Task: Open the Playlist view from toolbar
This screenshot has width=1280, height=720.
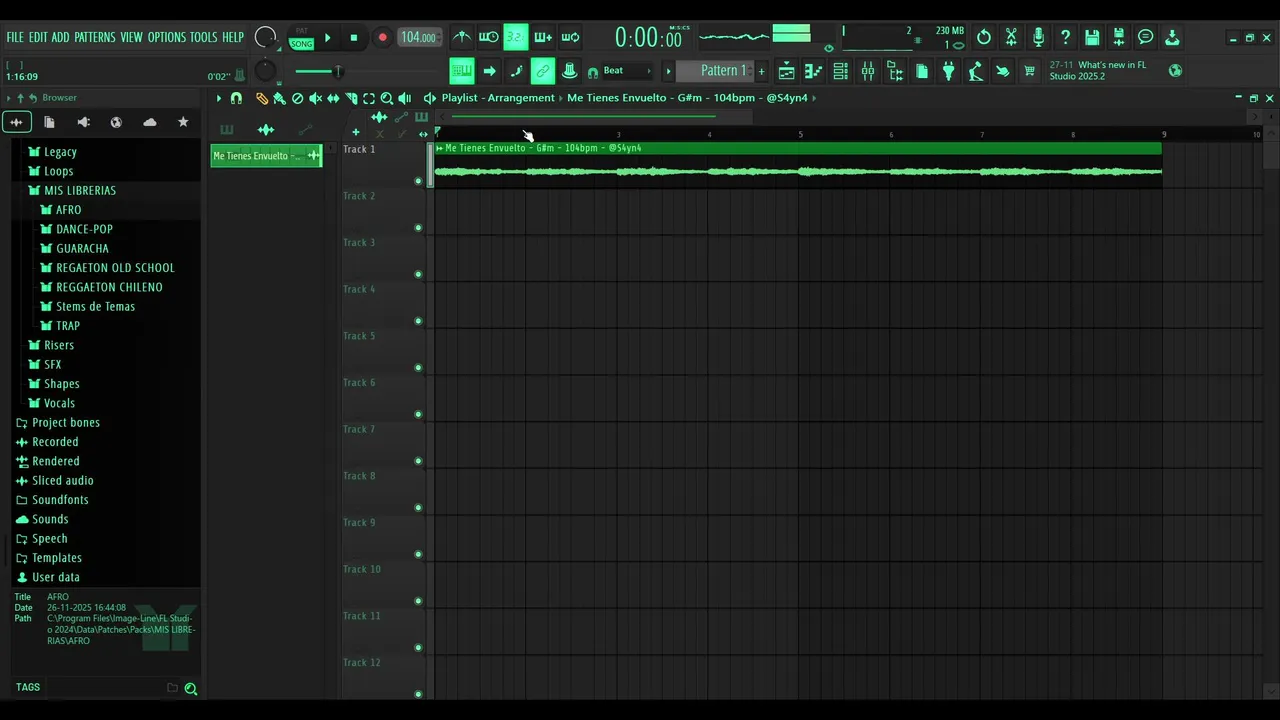Action: 787,71
